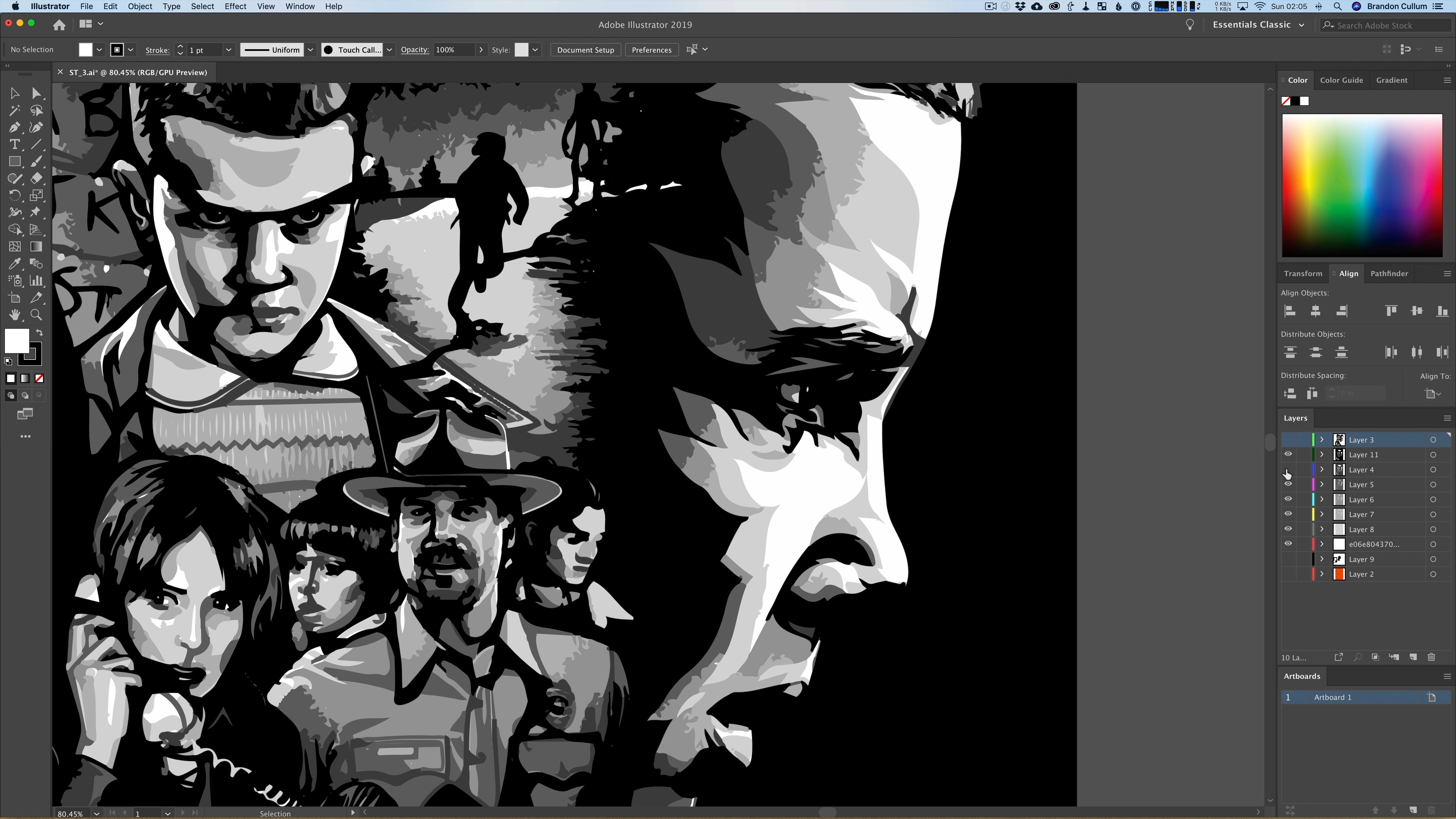Select the Eyedropper tool
The width and height of the screenshot is (1456, 819).
point(15,264)
